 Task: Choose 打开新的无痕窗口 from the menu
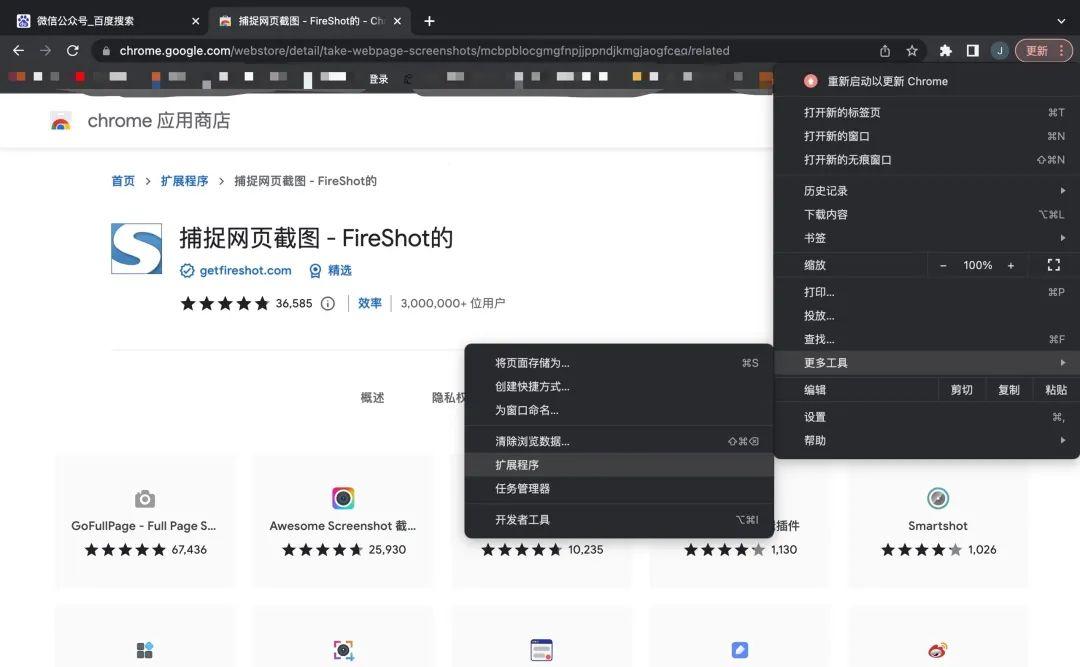pos(927,159)
